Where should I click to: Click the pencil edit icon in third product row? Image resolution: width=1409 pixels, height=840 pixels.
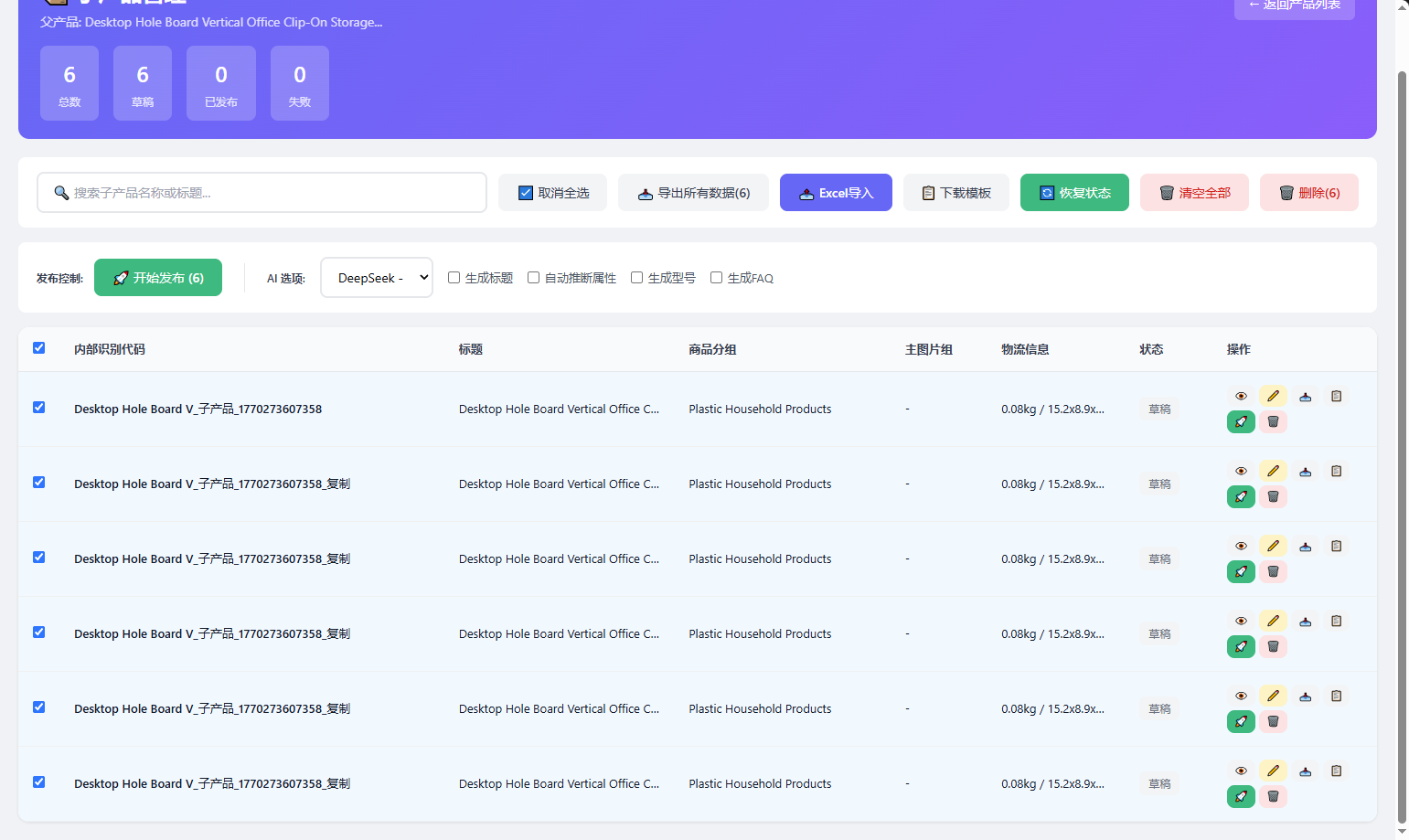point(1273,546)
